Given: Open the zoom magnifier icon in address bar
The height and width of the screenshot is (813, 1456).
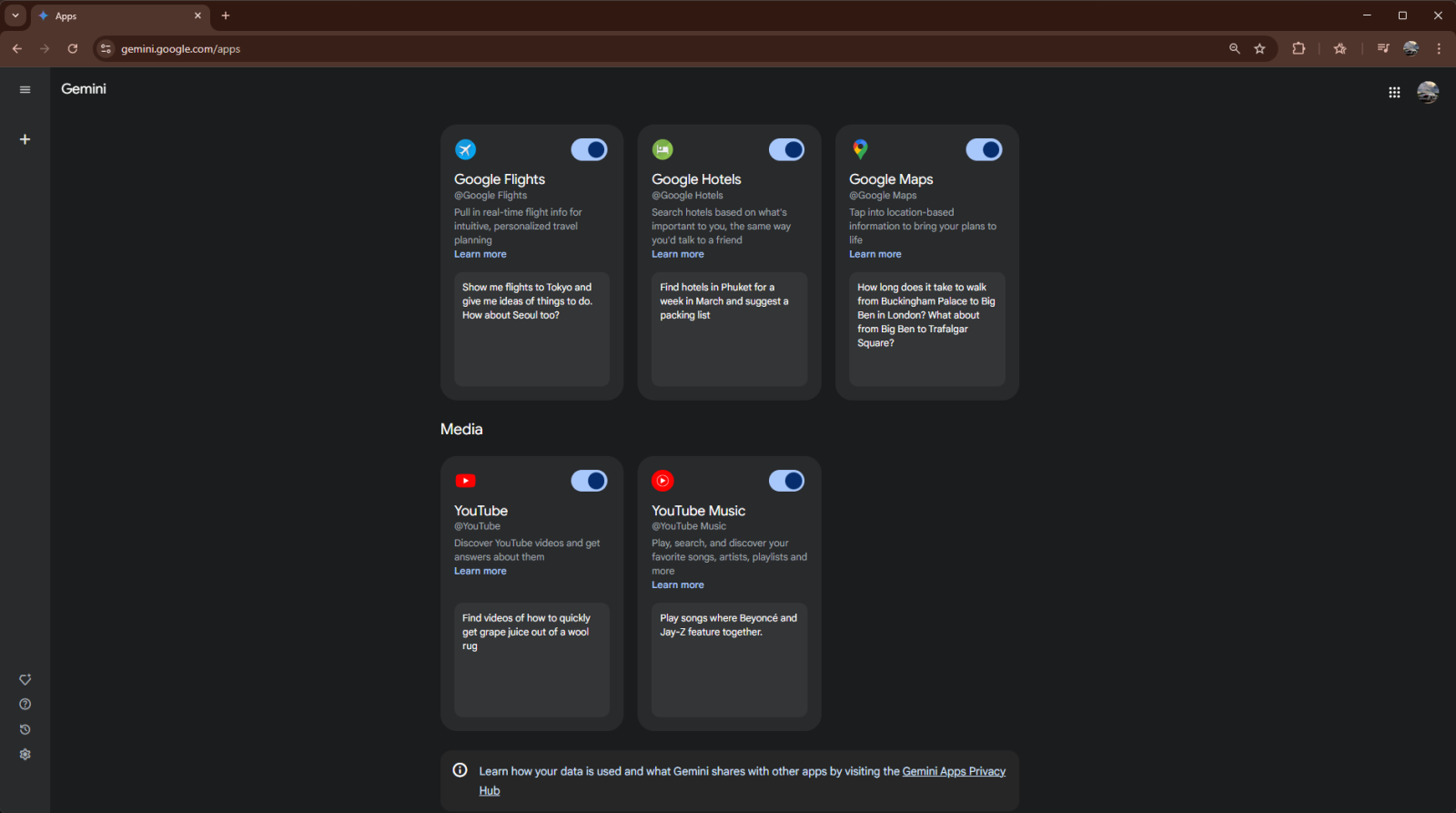Looking at the screenshot, I should tap(1235, 49).
